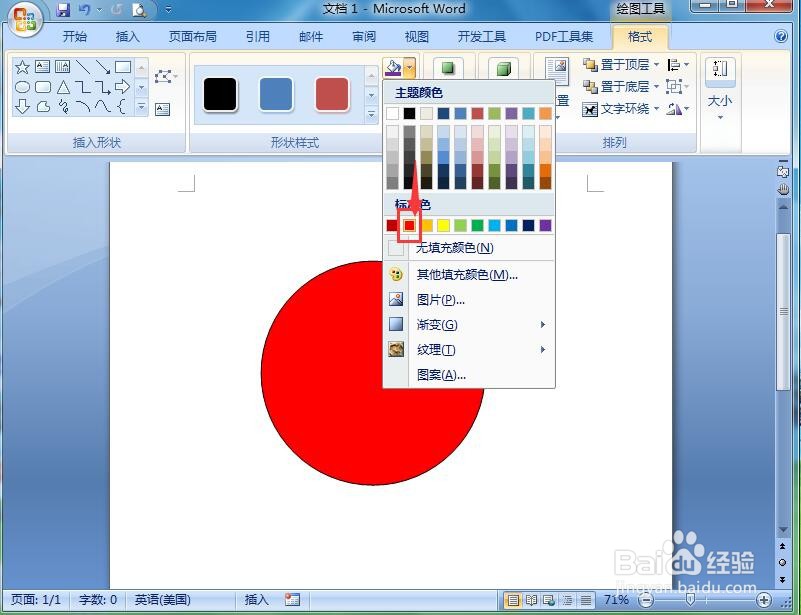Expand the shape fill dropdown arrow
The width and height of the screenshot is (801, 615).
click(409, 67)
